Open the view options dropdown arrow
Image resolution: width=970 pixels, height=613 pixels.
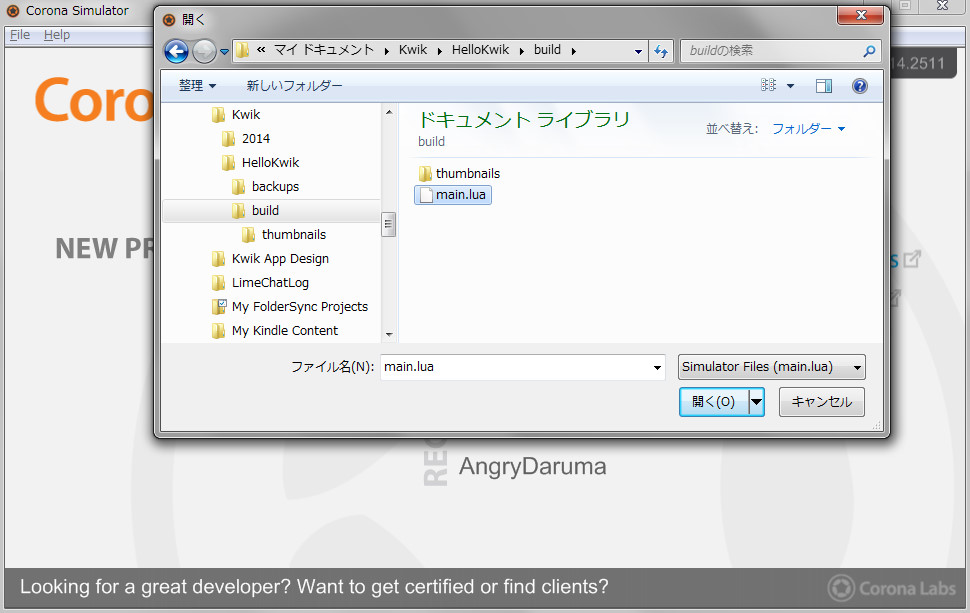(790, 86)
